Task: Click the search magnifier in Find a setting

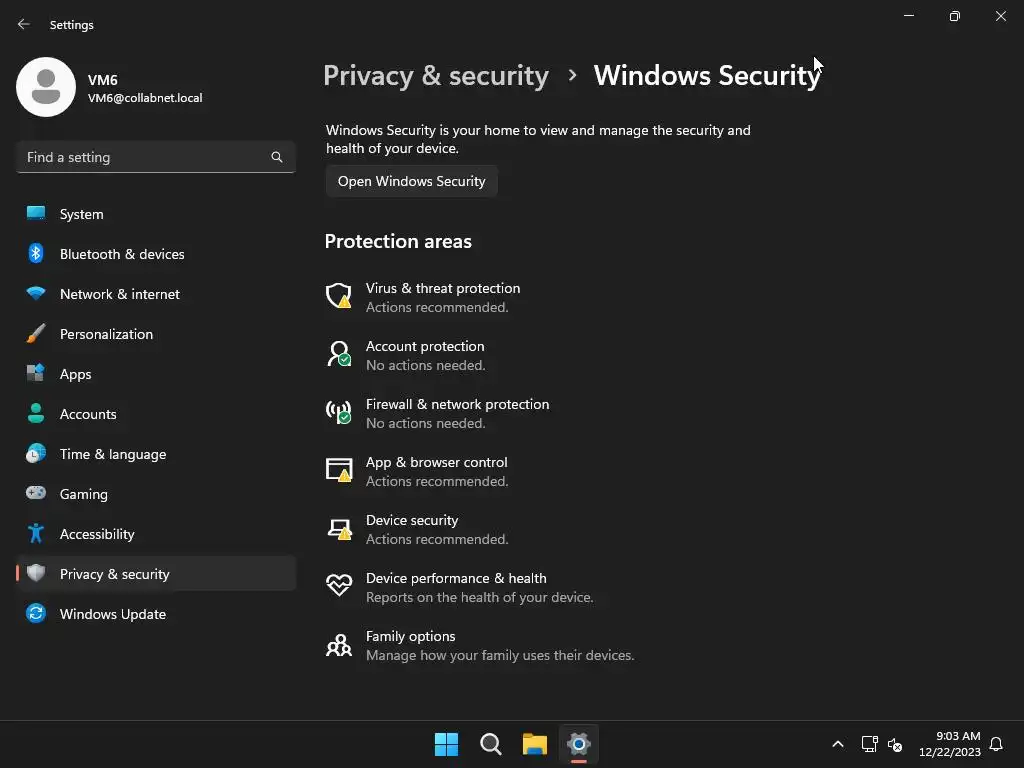Action: pos(277,157)
